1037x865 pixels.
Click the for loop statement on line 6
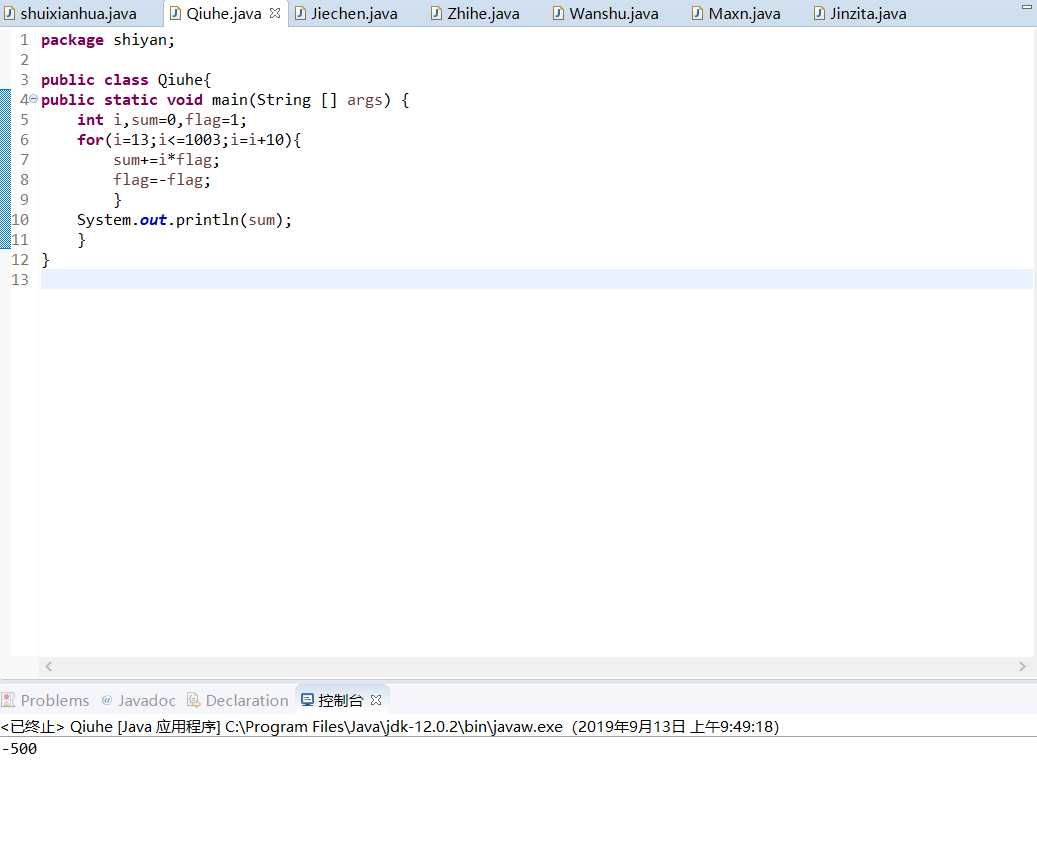click(188, 140)
